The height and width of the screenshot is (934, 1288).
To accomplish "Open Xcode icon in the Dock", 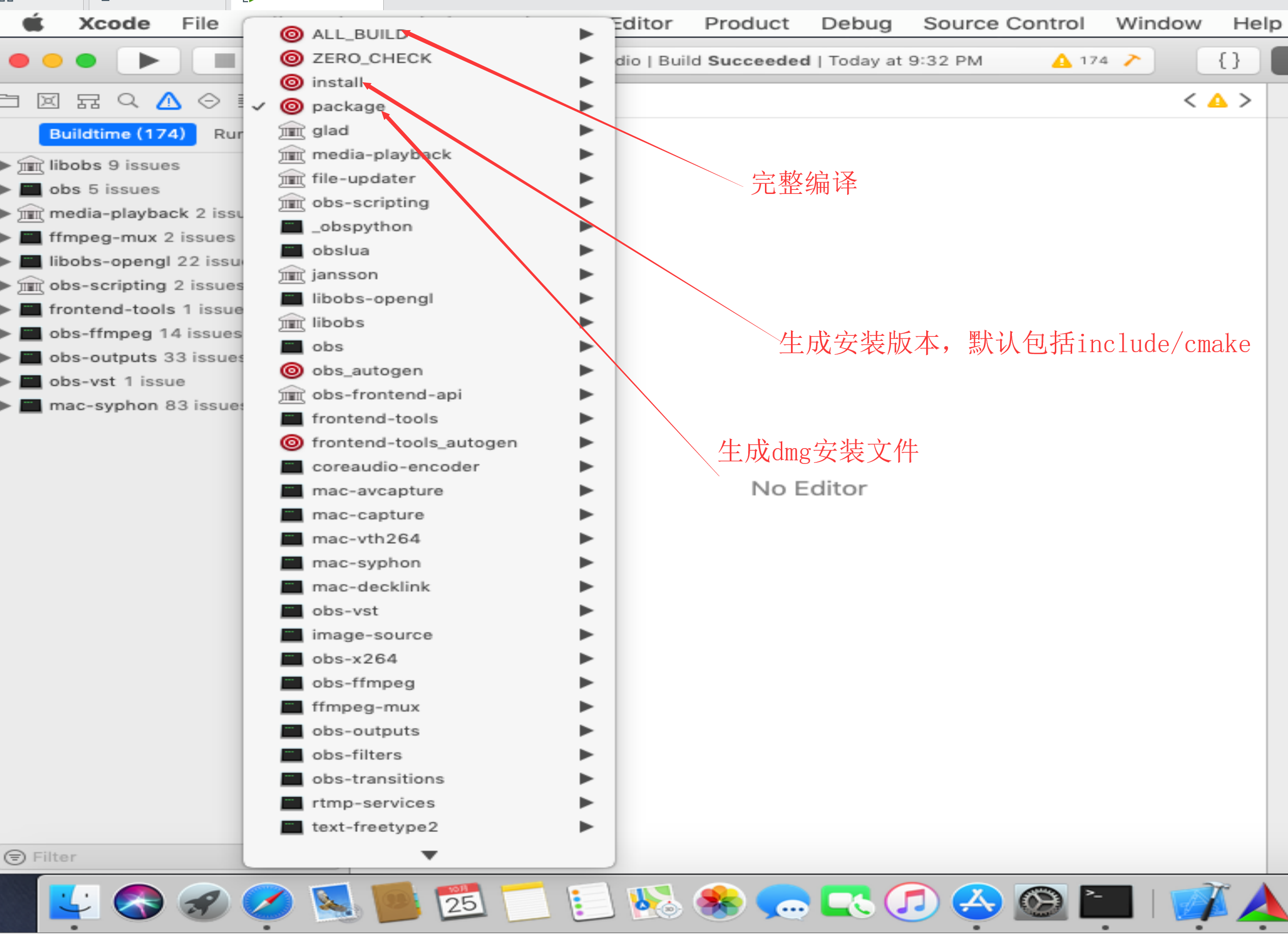I will (x=1199, y=902).
